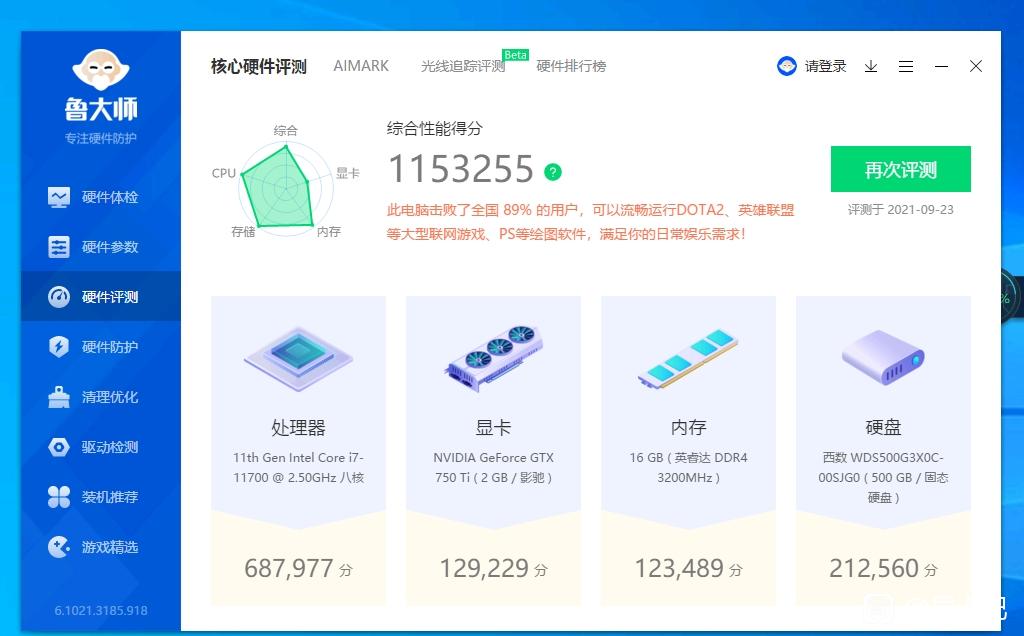
Task: Click 鲁大师 brand name text
Action: (101, 109)
